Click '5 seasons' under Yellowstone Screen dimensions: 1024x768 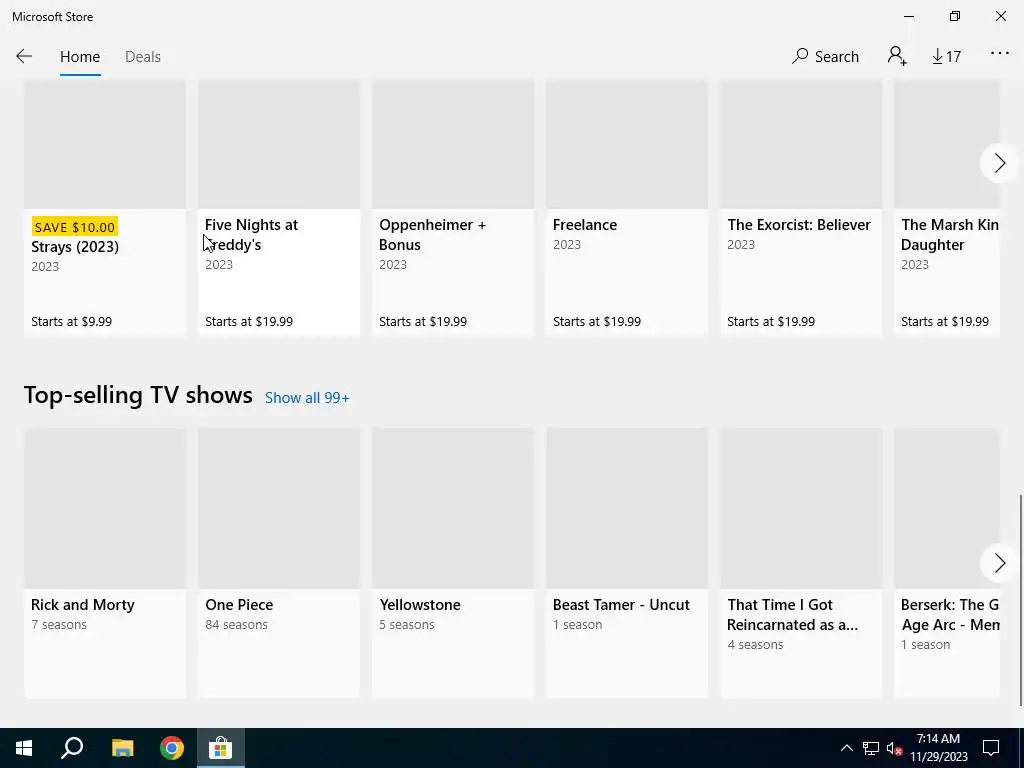coord(407,624)
